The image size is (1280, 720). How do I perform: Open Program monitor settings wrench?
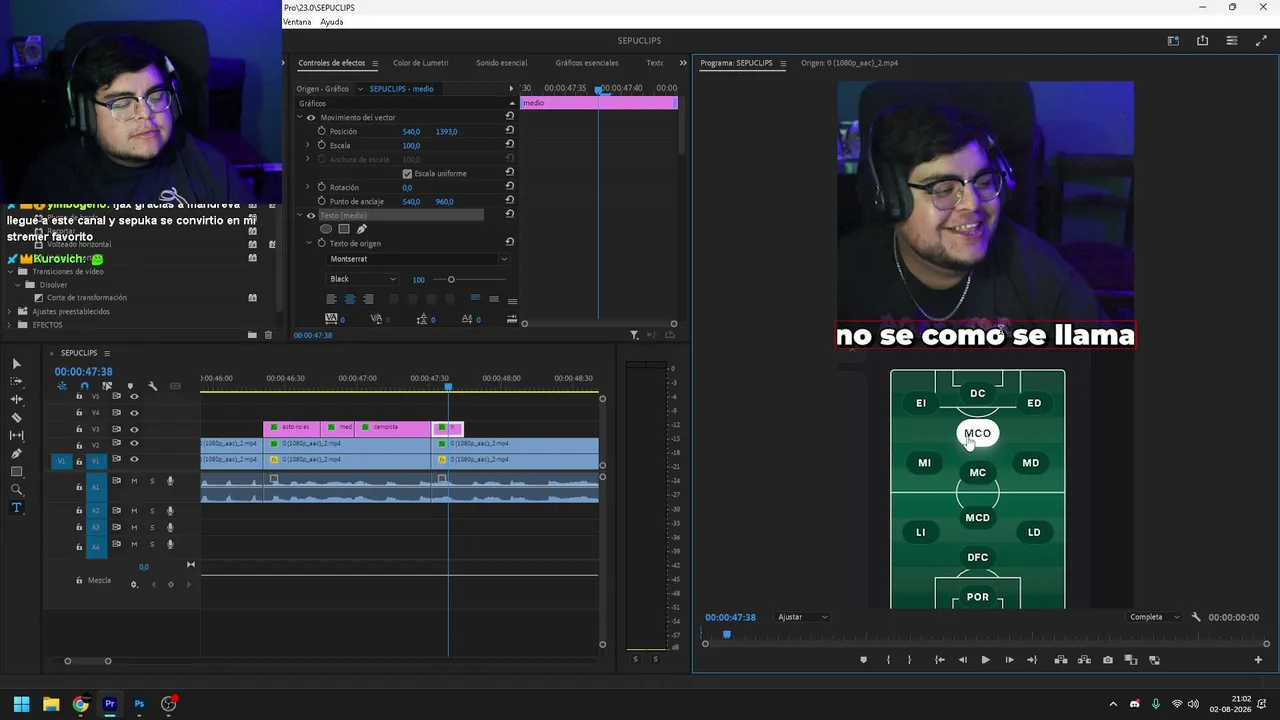point(1196,617)
